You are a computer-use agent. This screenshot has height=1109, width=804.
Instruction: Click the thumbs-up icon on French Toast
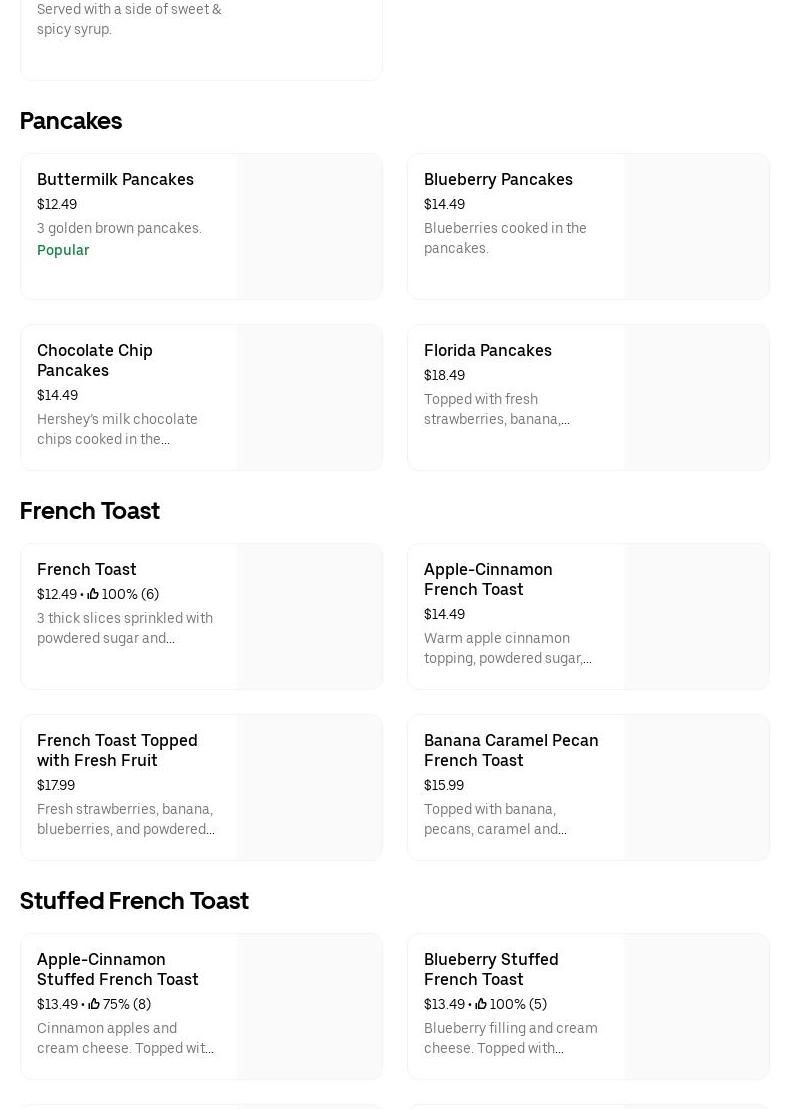pos(93,594)
